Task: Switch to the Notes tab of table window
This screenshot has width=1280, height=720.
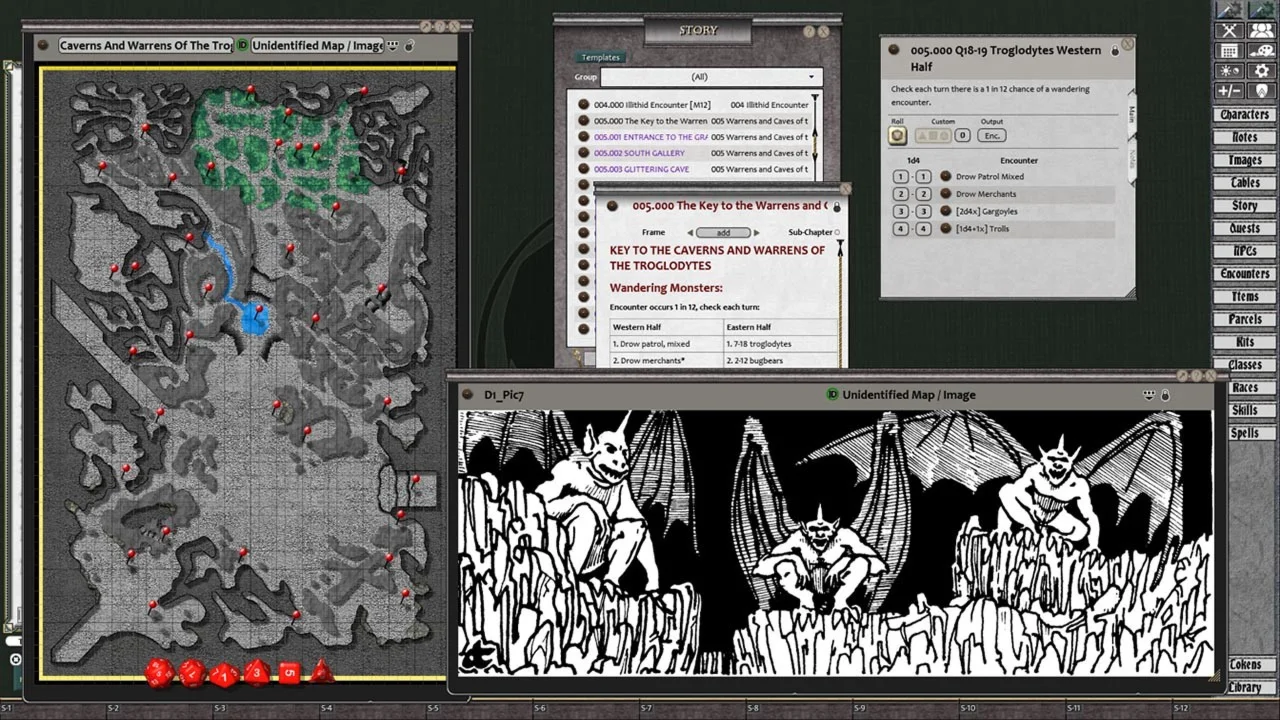Action: click(x=1132, y=158)
